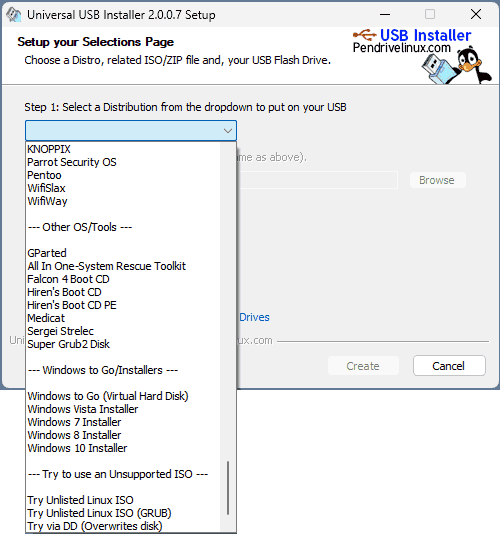Select GParted from Other OS/Tools

(47, 253)
